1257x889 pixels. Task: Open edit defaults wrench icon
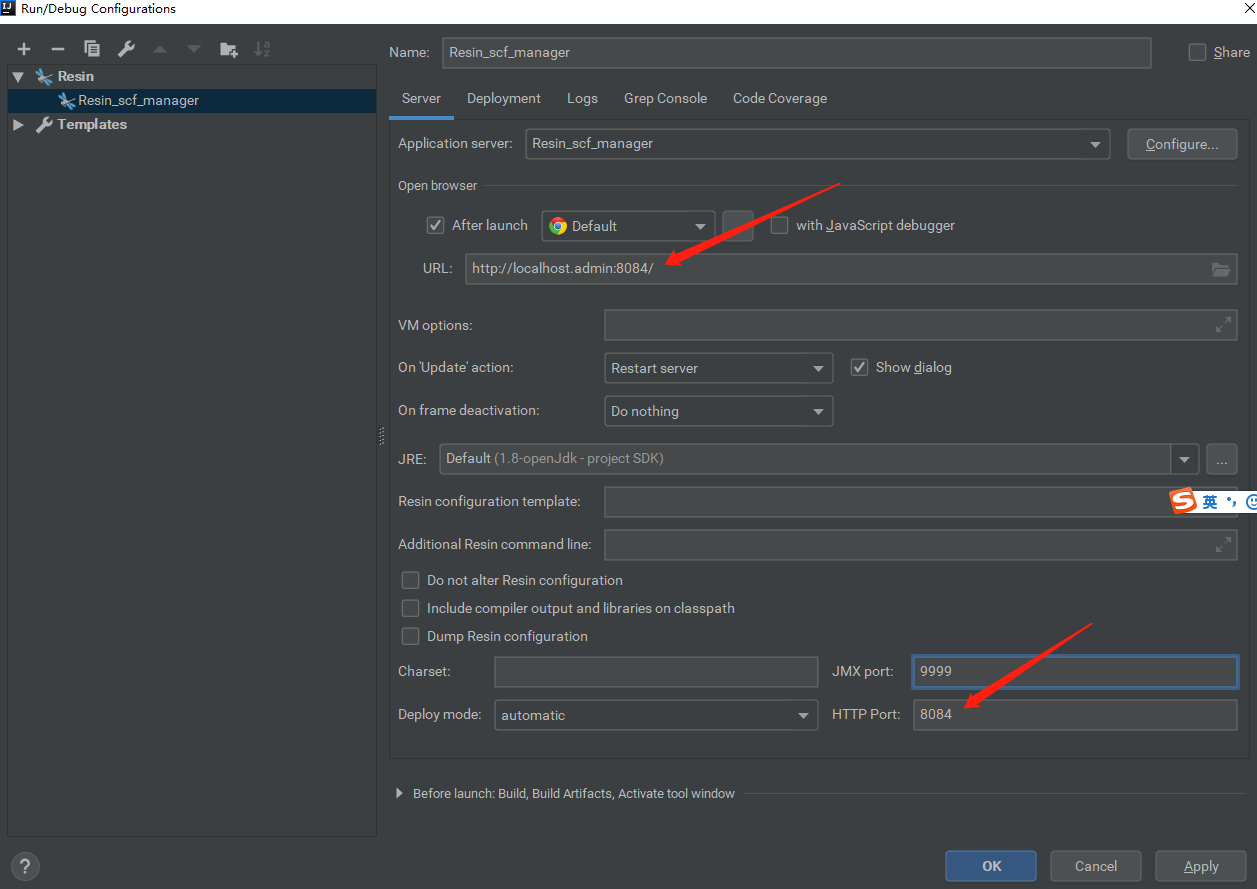126,49
